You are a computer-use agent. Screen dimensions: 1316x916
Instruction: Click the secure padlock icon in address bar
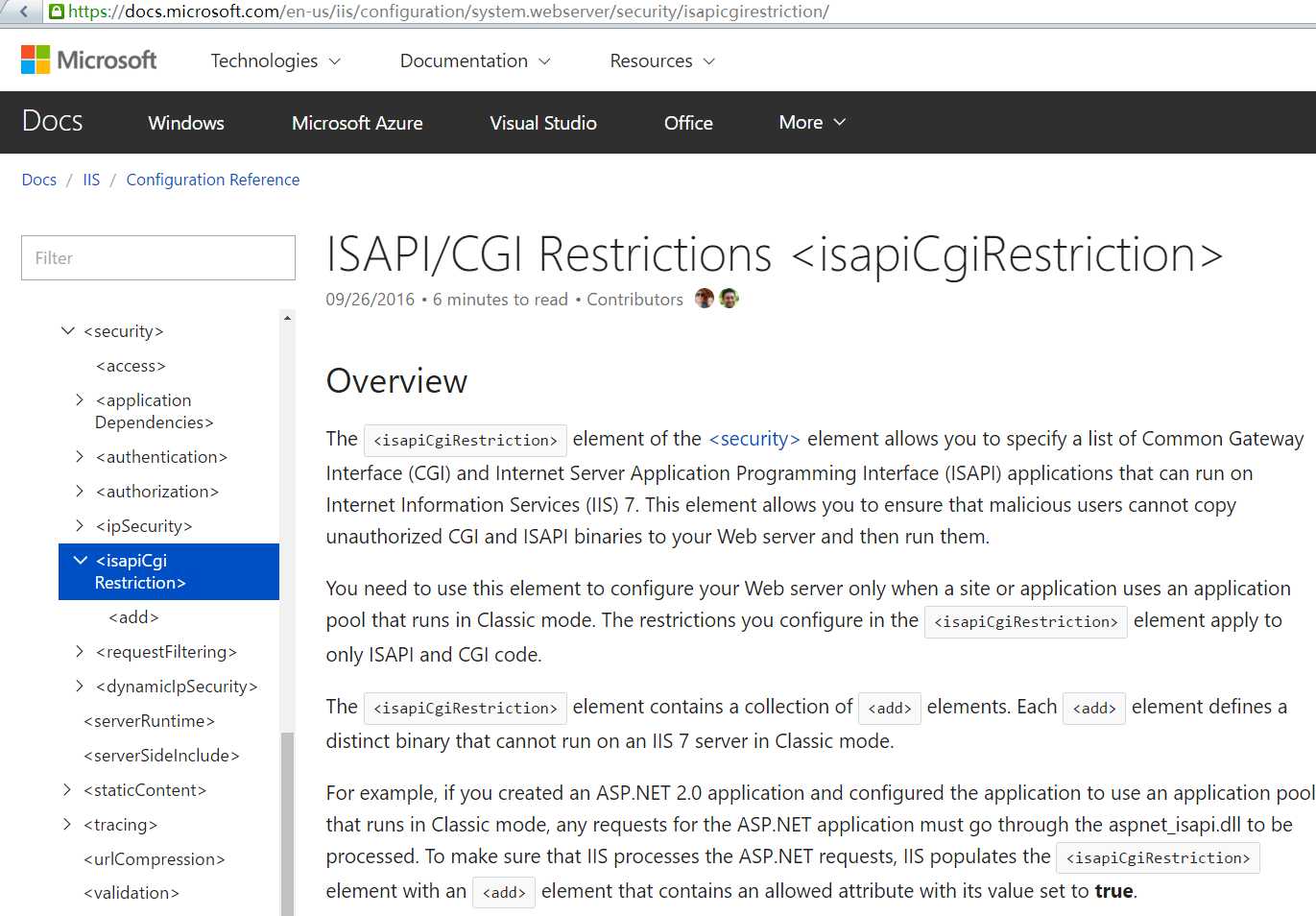[x=57, y=12]
